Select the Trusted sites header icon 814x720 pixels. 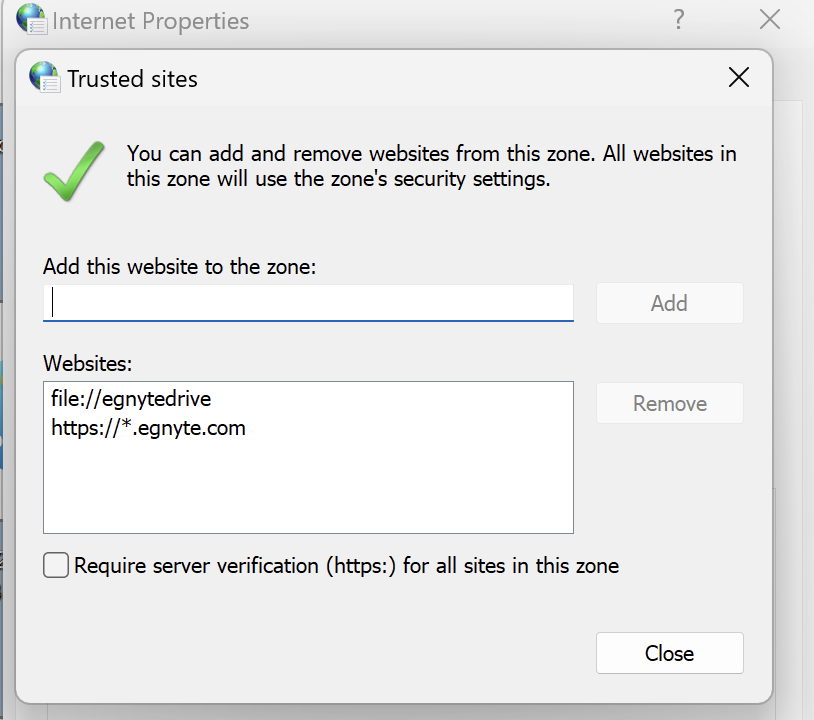point(44,78)
